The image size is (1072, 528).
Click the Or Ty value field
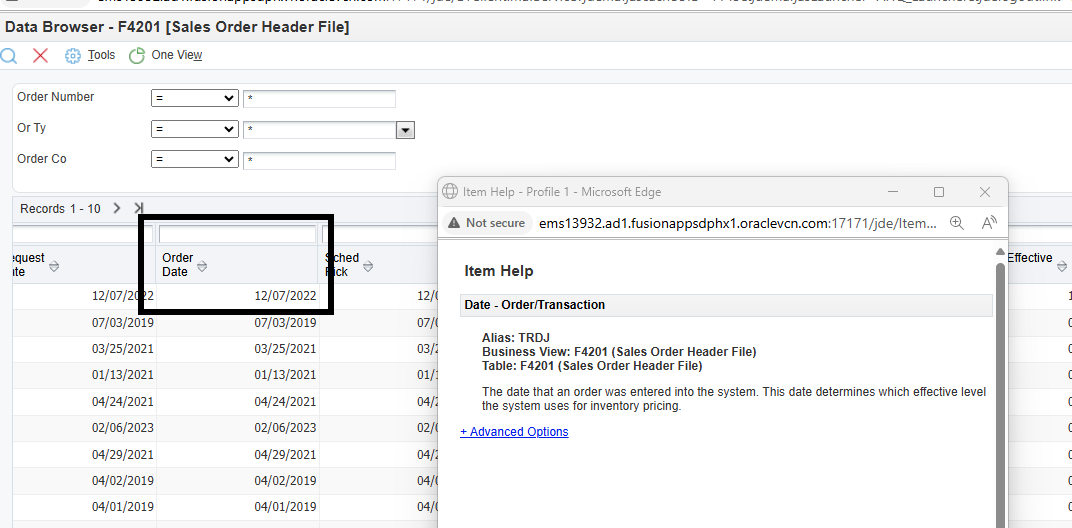319,129
